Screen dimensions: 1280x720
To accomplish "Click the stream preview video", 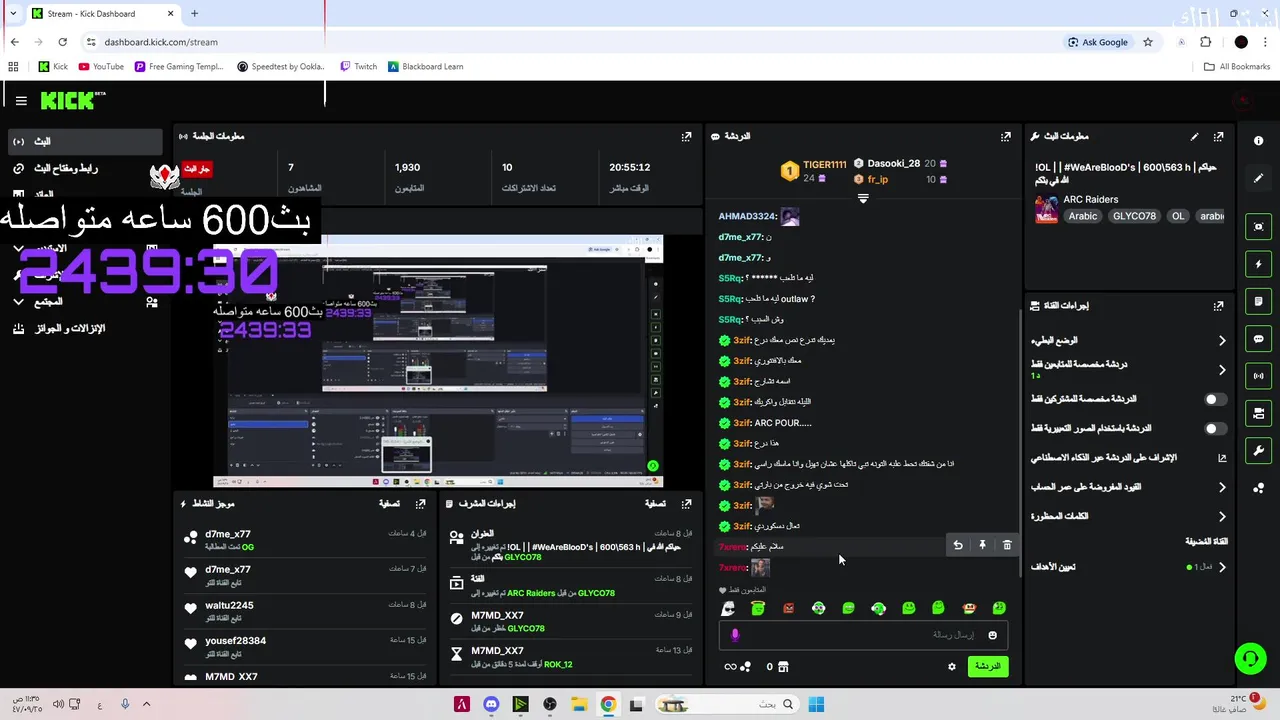I will click(437, 361).
